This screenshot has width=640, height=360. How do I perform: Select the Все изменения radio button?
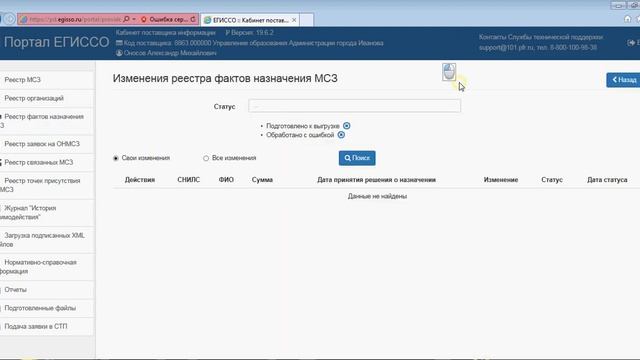click(206, 158)
